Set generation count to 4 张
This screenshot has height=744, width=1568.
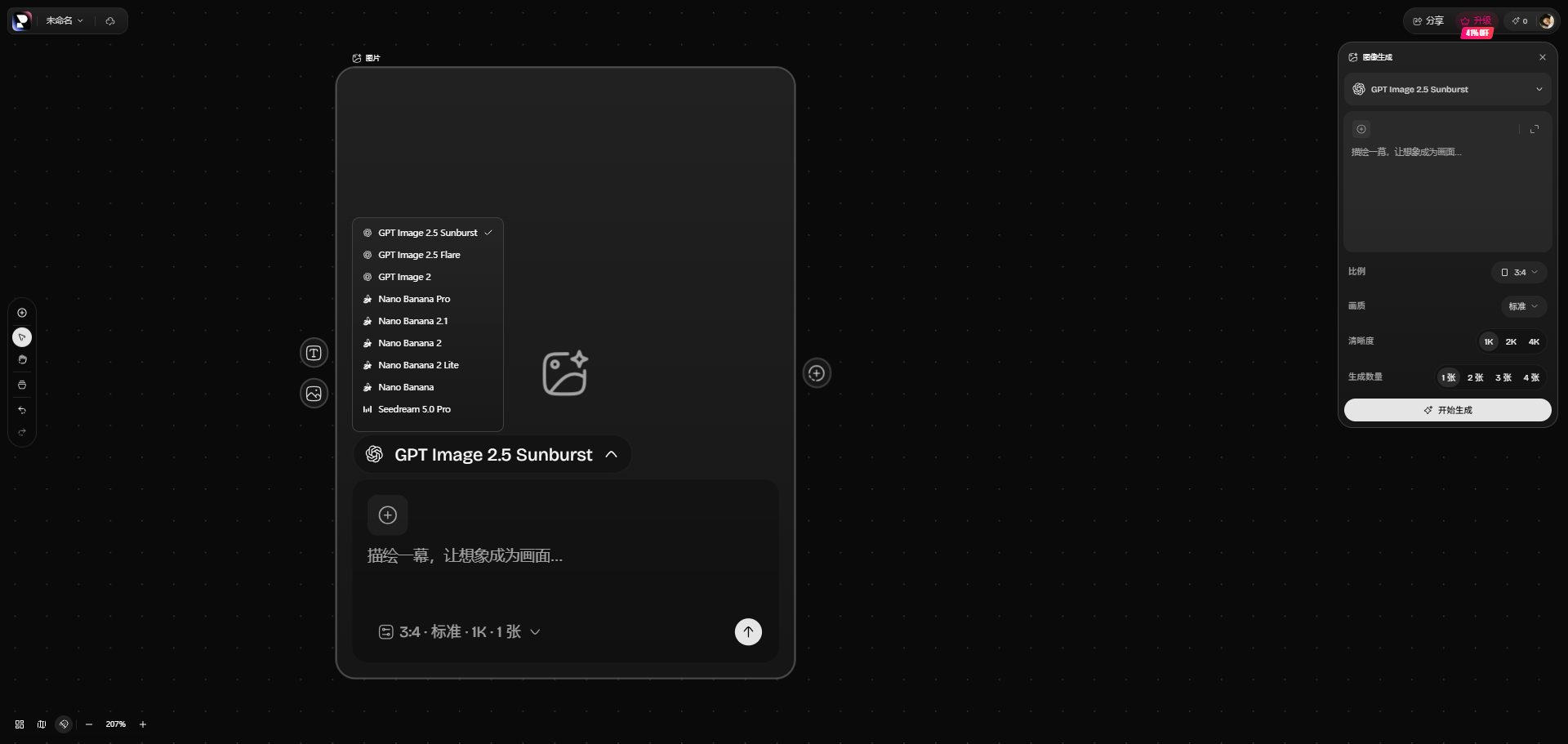point(1531,377)
